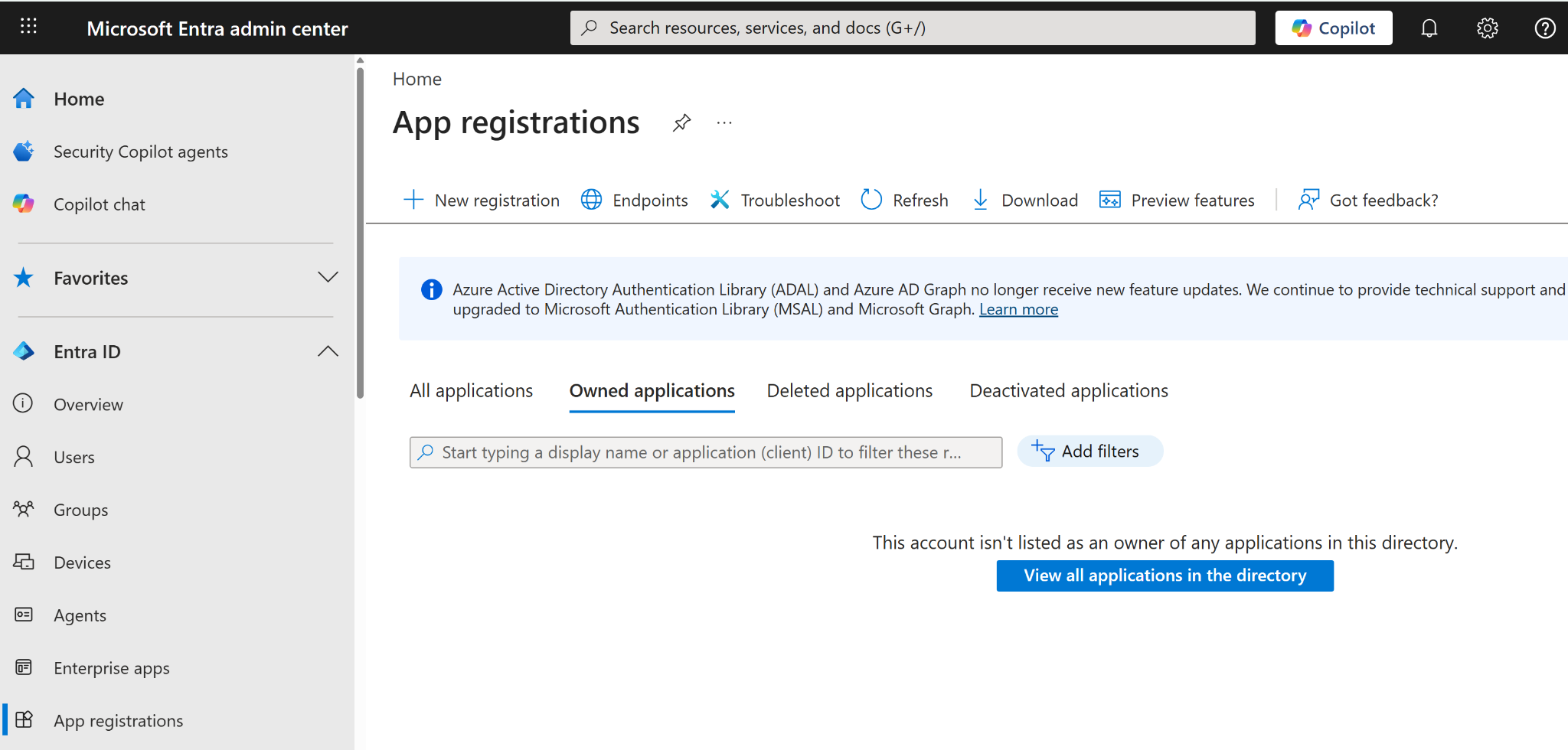Click the Copilot chat colorful icon

(x=24, y=204)
